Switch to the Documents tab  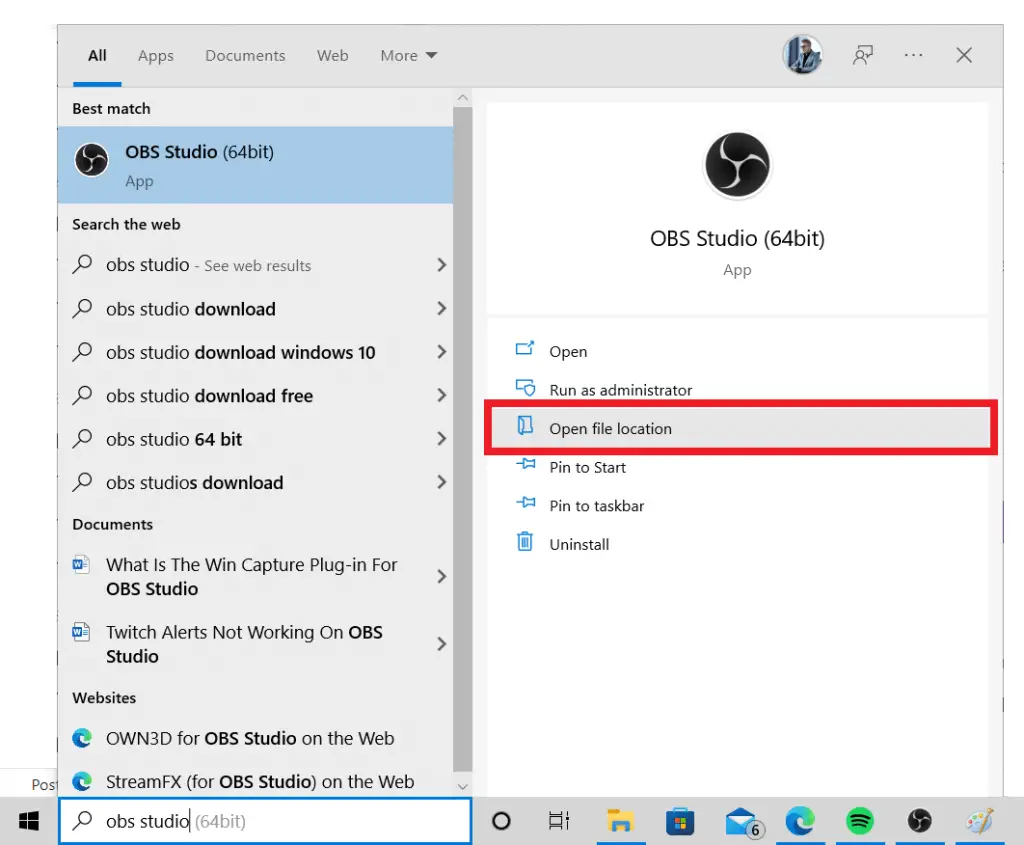coord(245,56)
